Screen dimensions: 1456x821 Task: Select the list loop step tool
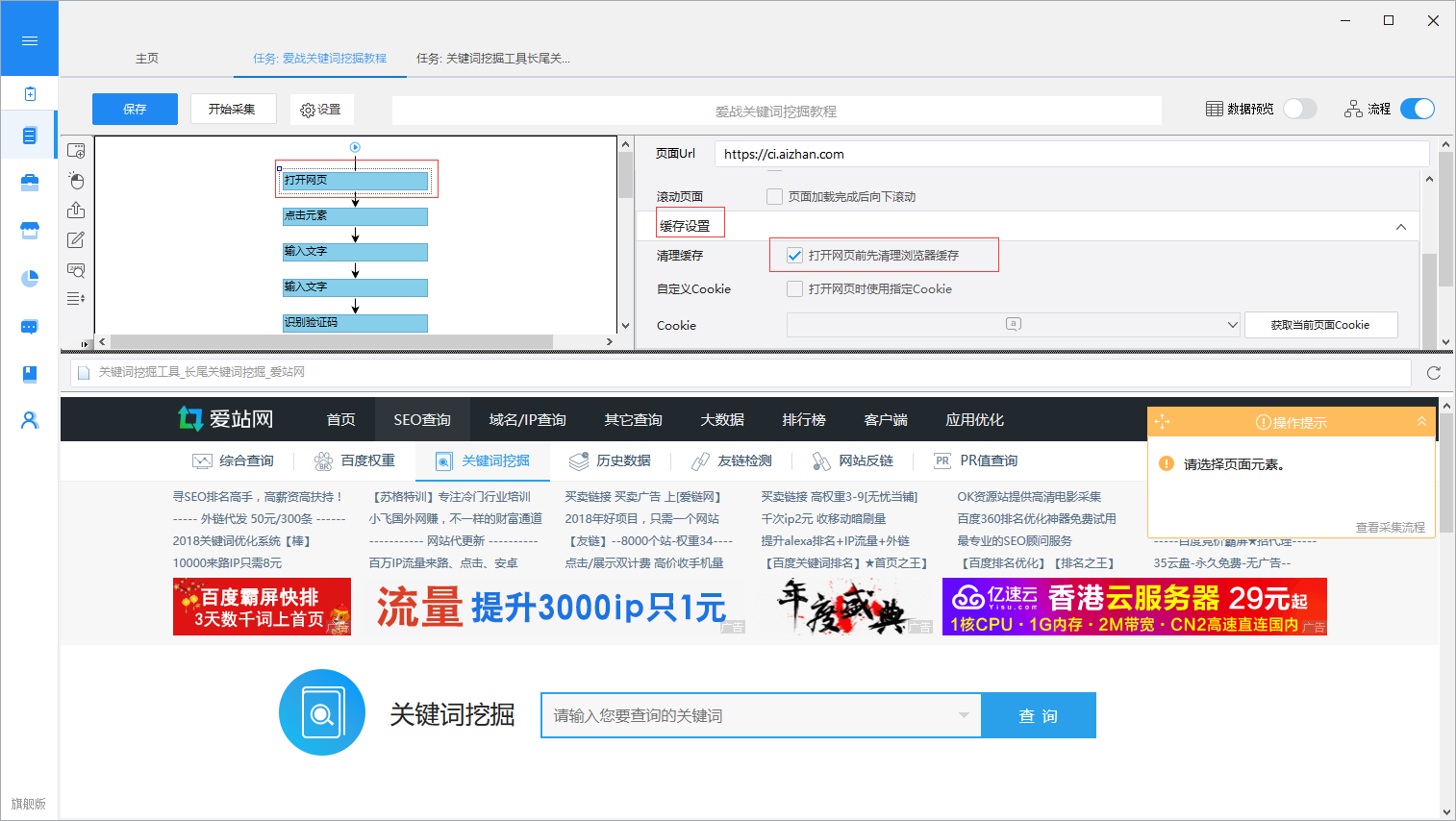click(x=76, y=299)
